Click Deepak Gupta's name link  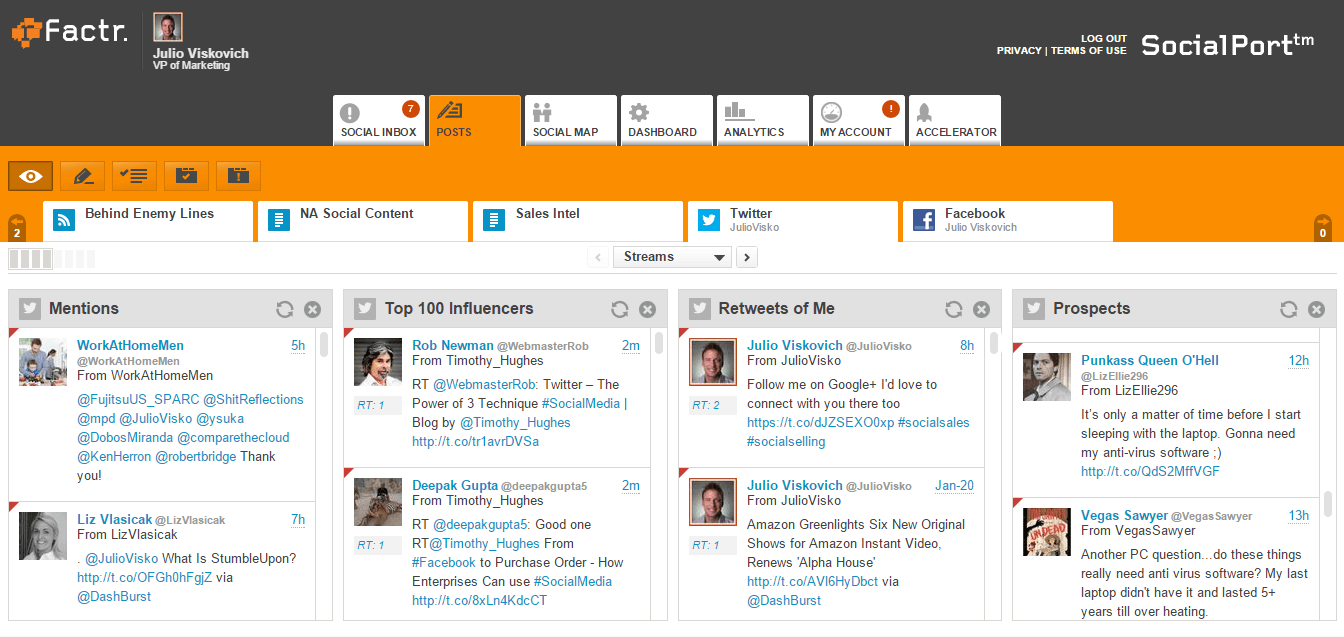[x=455, y=485]
